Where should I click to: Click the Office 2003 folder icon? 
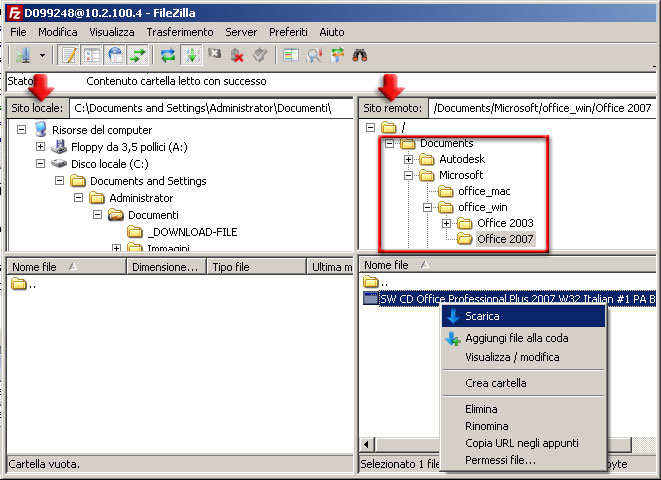(465, 223)
